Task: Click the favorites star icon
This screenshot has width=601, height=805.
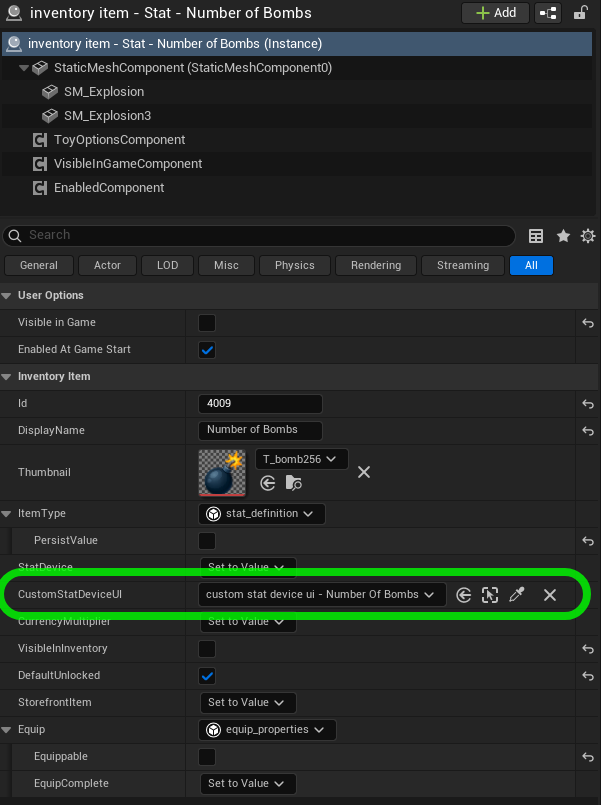Action: pyautogui.click(x=563, y=236)
